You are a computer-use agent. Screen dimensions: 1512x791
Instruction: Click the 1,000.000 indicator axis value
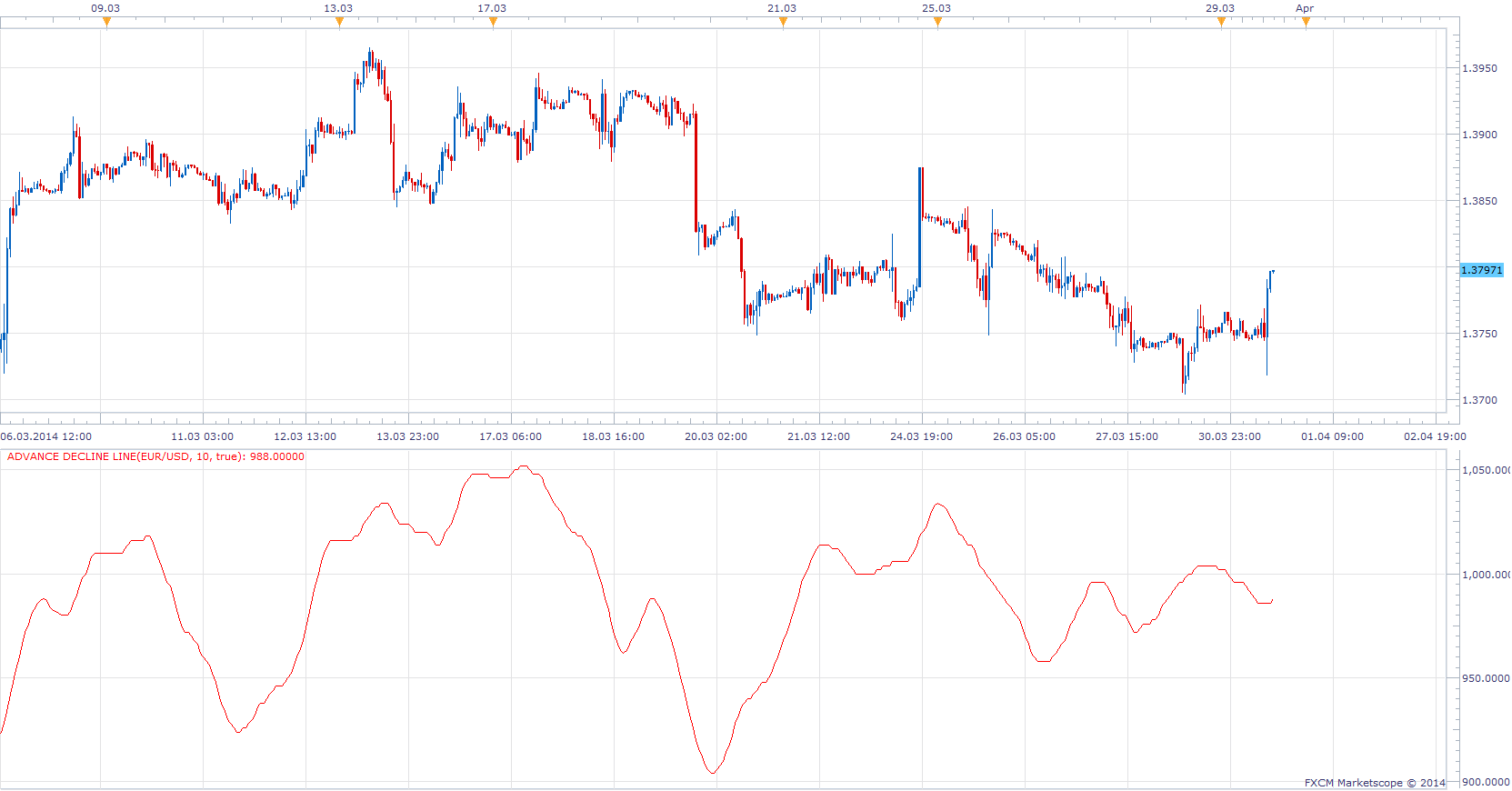[1486, 575]
